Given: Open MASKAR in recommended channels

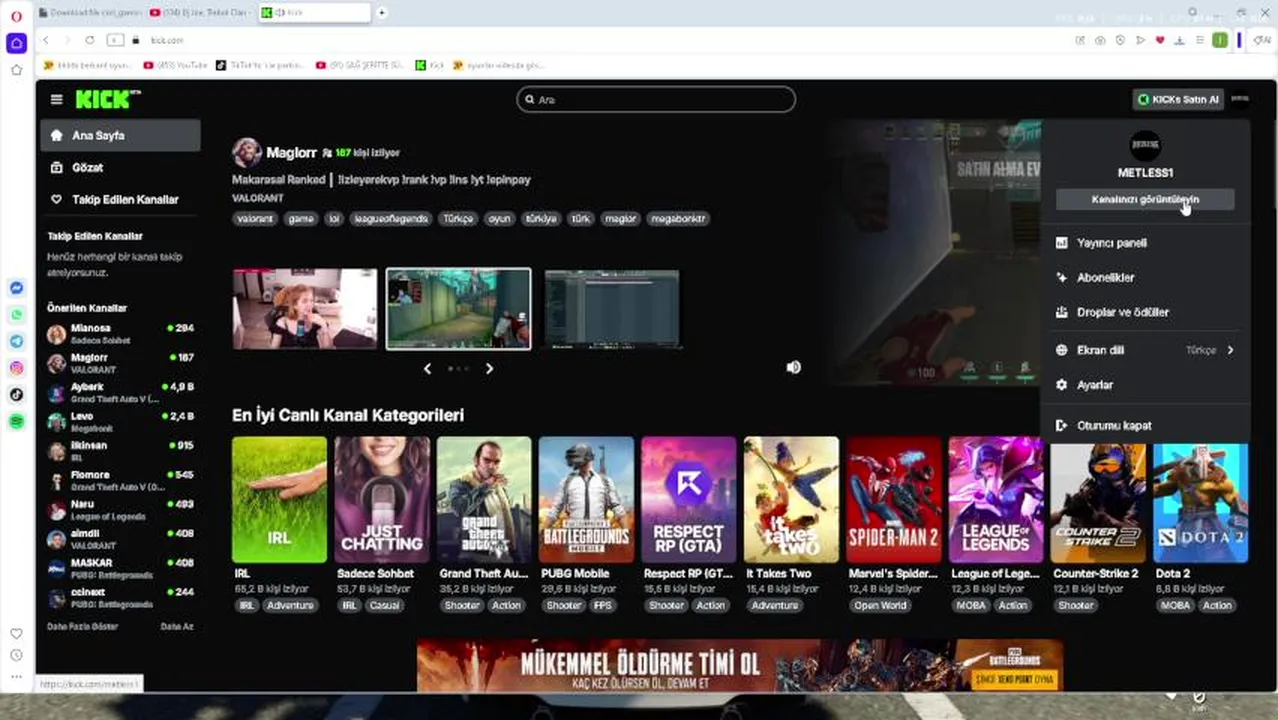Looking at the screenshot, I should tap(120, 568).
